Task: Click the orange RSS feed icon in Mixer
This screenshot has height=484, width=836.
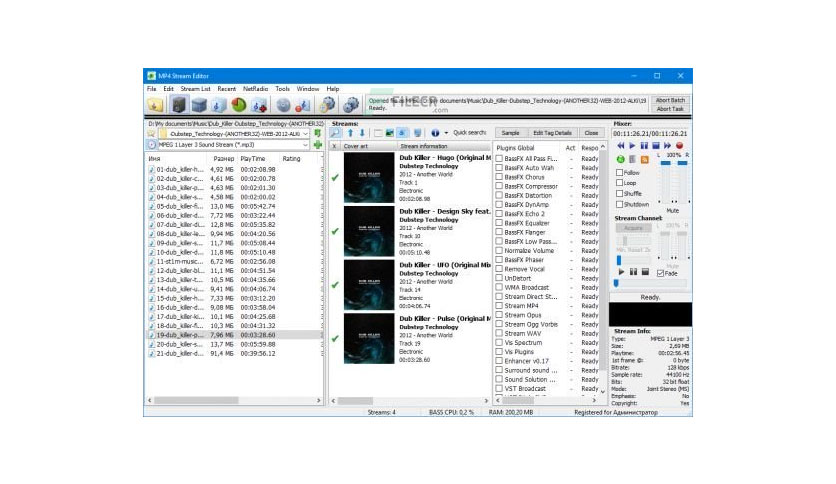Action: point(645,159)
